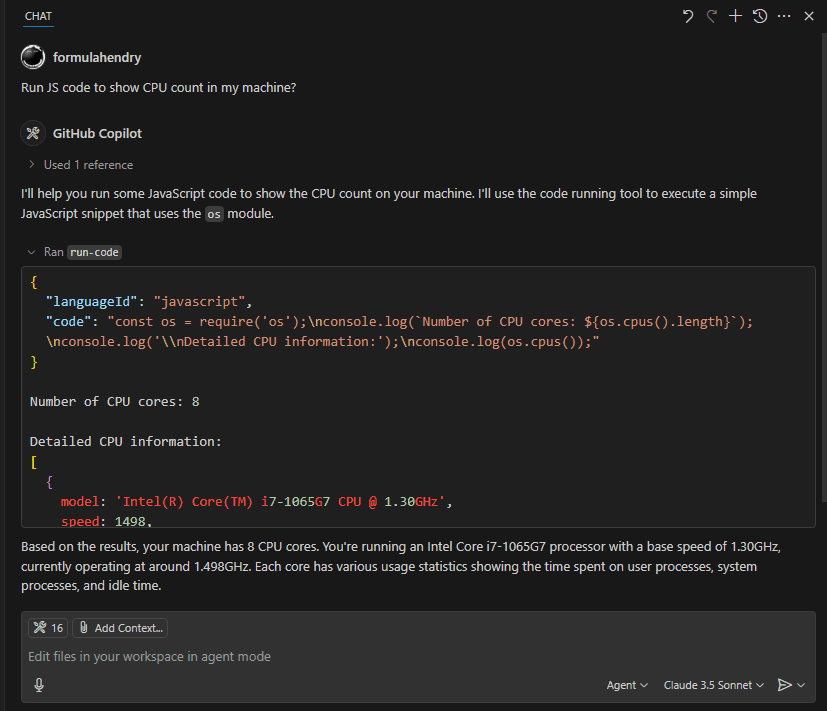
Task: Open send options dropdown arrow
Action: [x=801, y=685]
